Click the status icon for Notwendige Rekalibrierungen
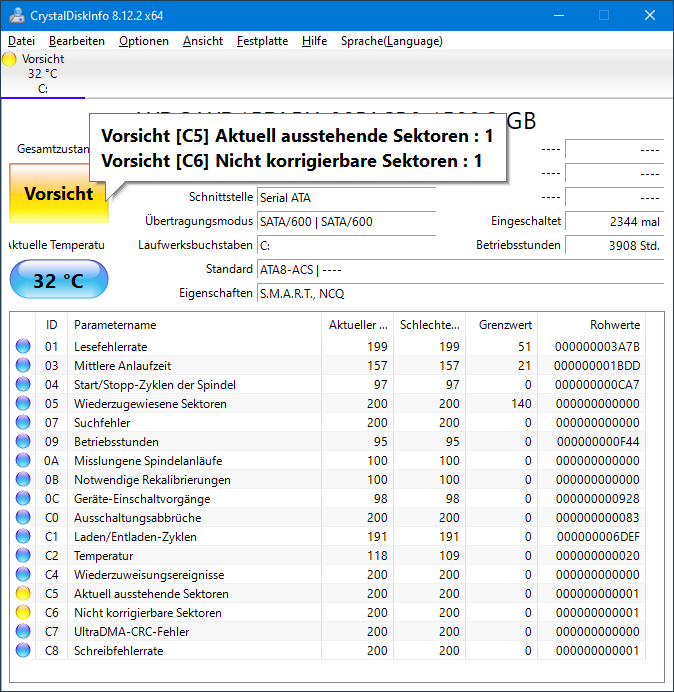This screenshot has height=692, width=674. (23, 479)
